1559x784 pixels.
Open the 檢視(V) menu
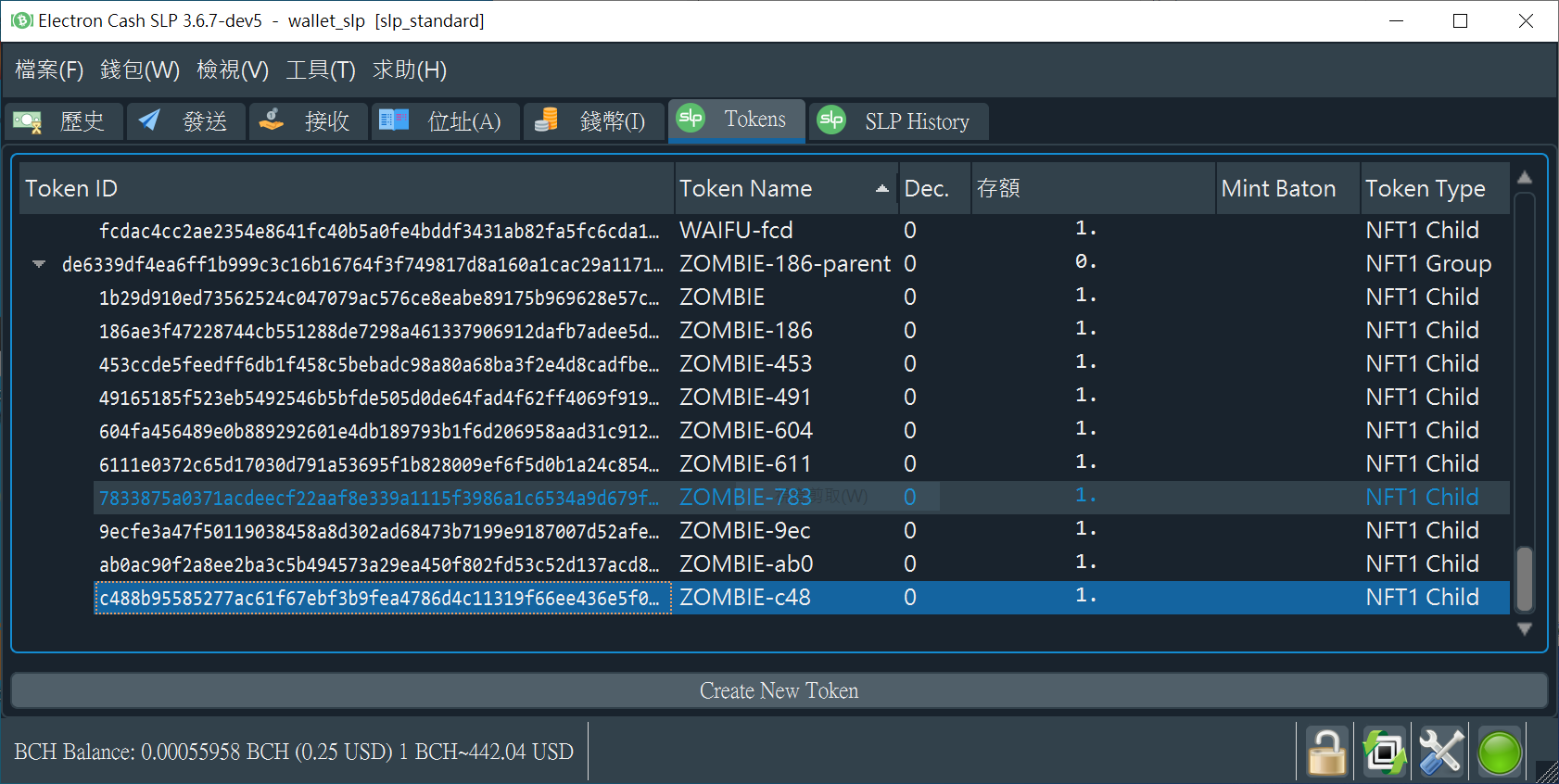tap(233, 70)
